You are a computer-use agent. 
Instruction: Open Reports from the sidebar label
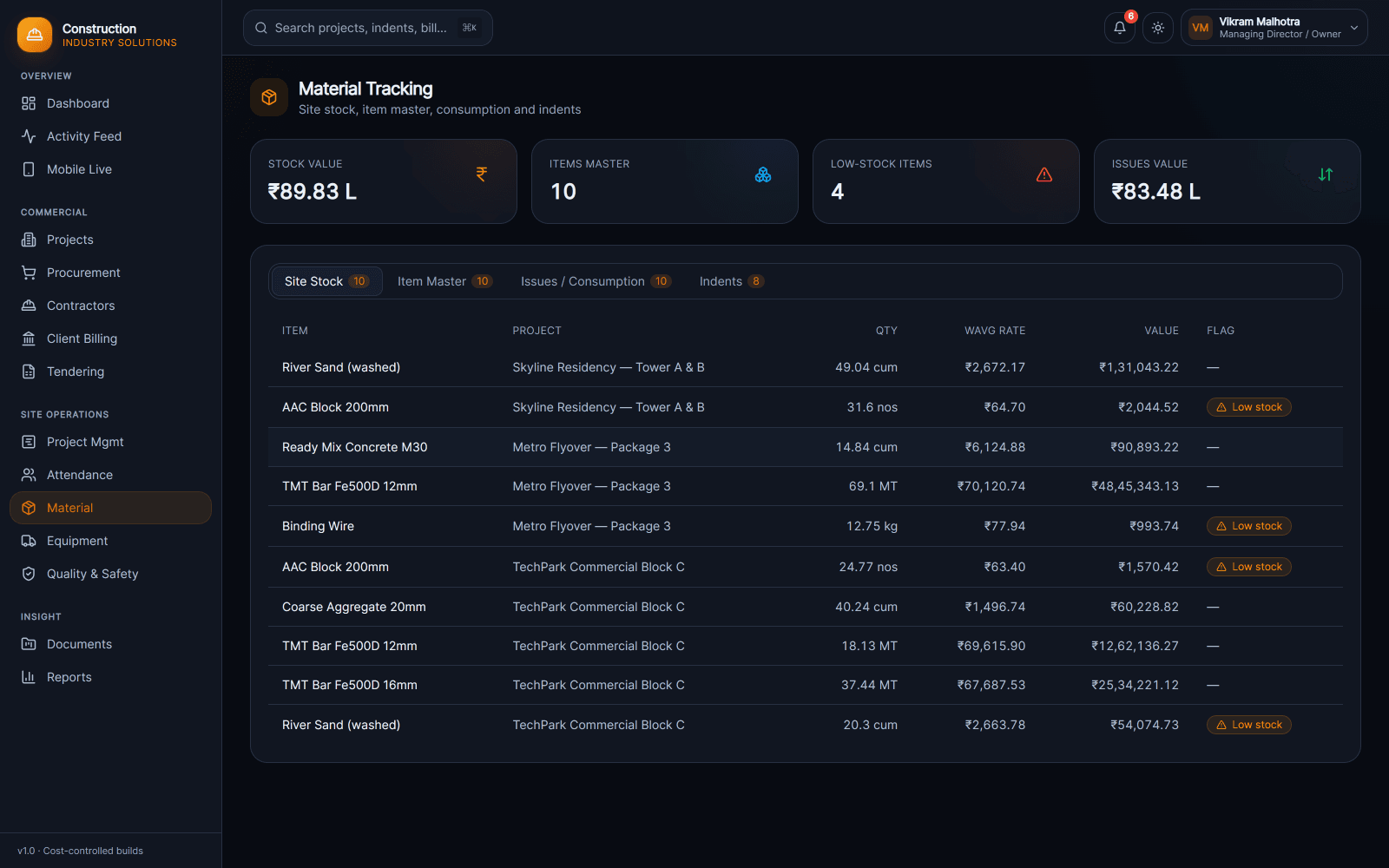pos(69,677)
